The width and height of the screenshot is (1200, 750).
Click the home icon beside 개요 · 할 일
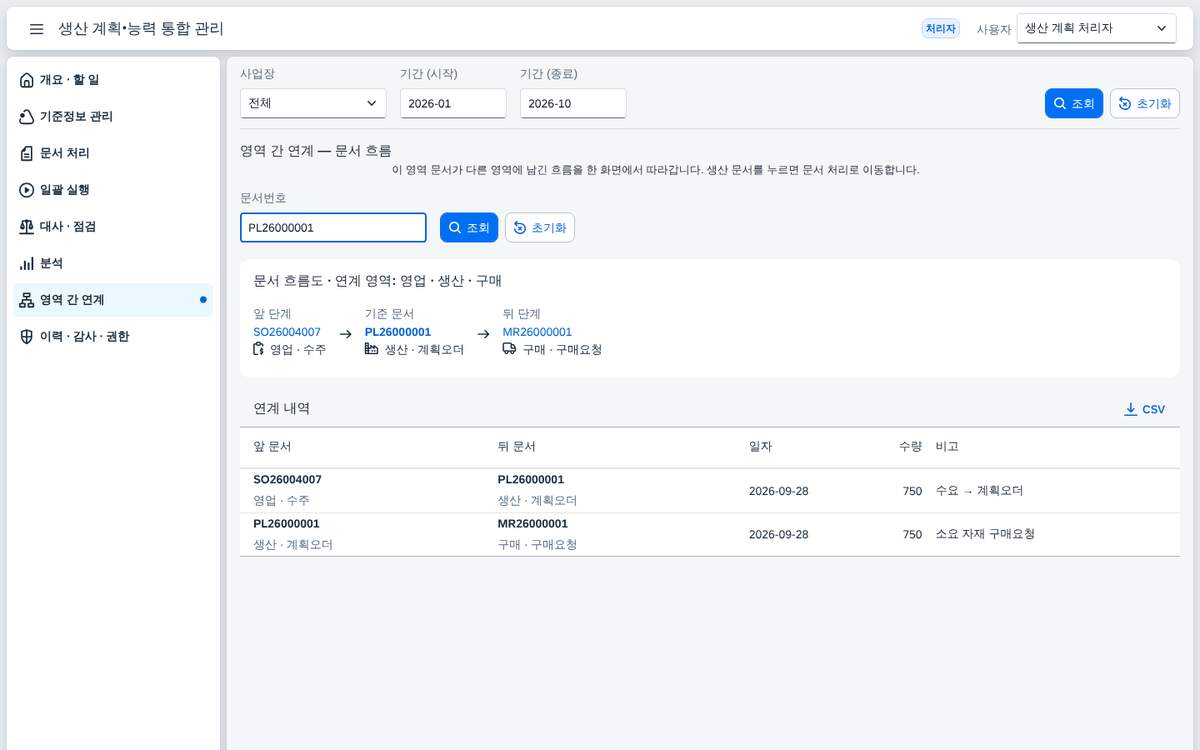click(x=27, y=80)
